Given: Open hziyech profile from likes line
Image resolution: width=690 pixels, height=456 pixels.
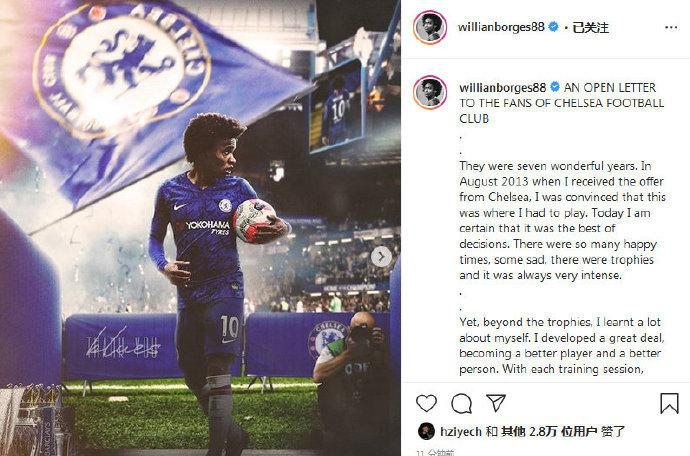Looking at the screenshot, I should [461, 431].
